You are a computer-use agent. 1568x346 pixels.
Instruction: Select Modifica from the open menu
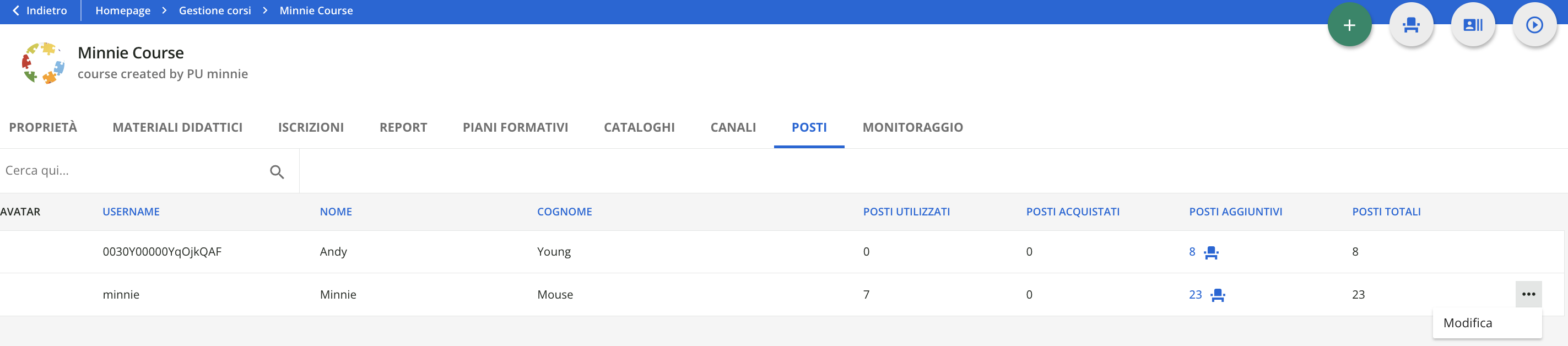[x=1468, y=323]
